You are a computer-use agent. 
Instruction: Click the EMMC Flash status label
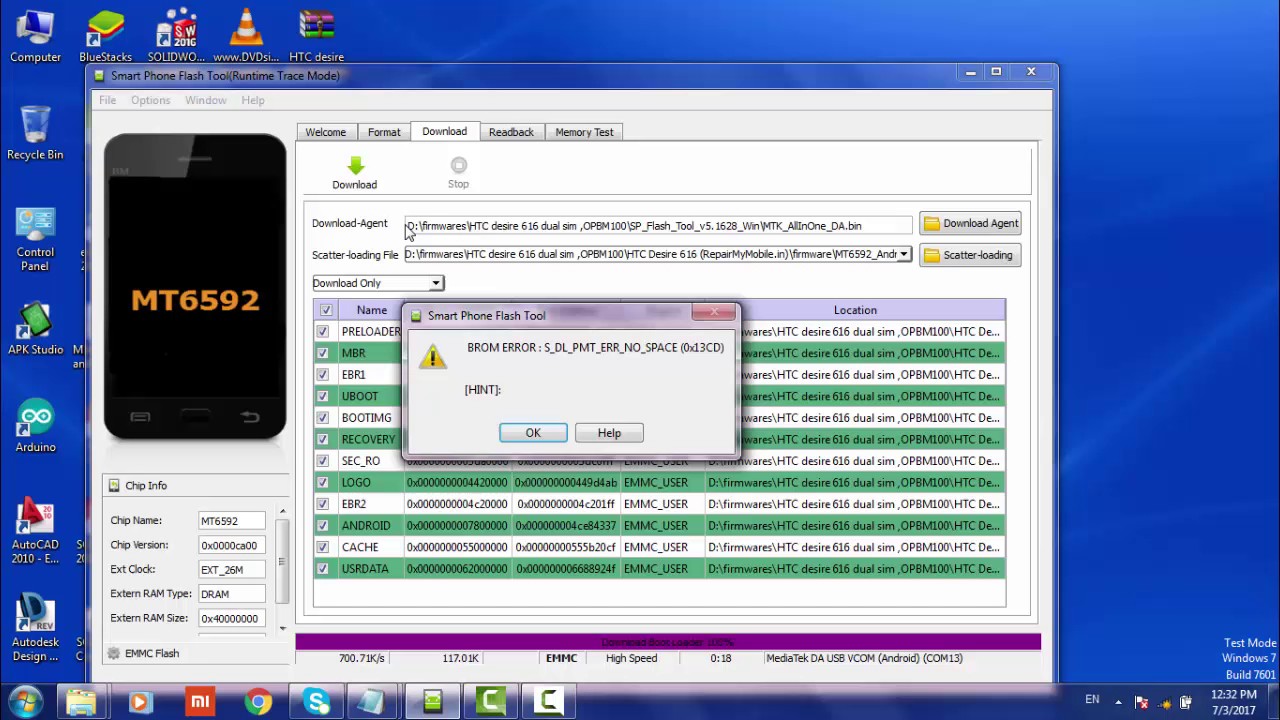[x=152, y=653]
